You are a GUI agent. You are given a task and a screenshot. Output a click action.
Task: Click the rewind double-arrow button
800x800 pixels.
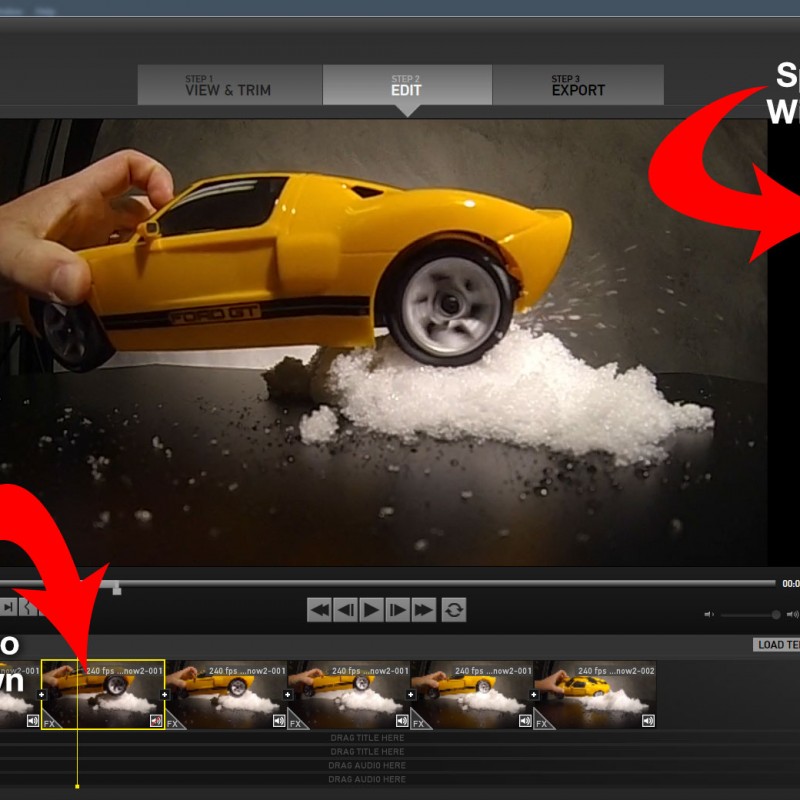[319, 609]
